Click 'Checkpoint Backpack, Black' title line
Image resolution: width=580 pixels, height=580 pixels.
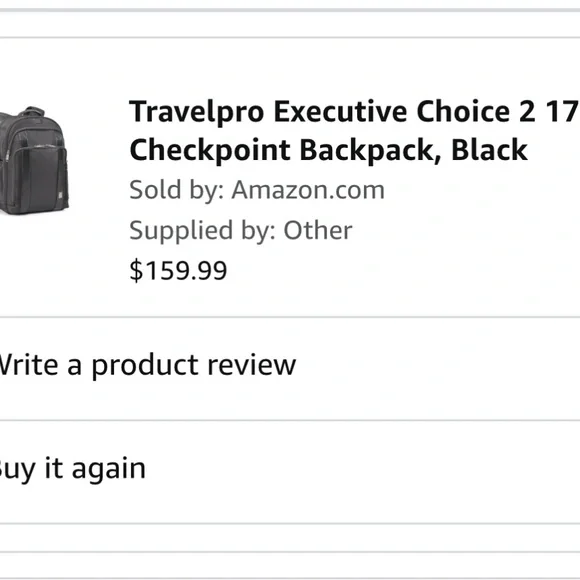coord(328,150)
